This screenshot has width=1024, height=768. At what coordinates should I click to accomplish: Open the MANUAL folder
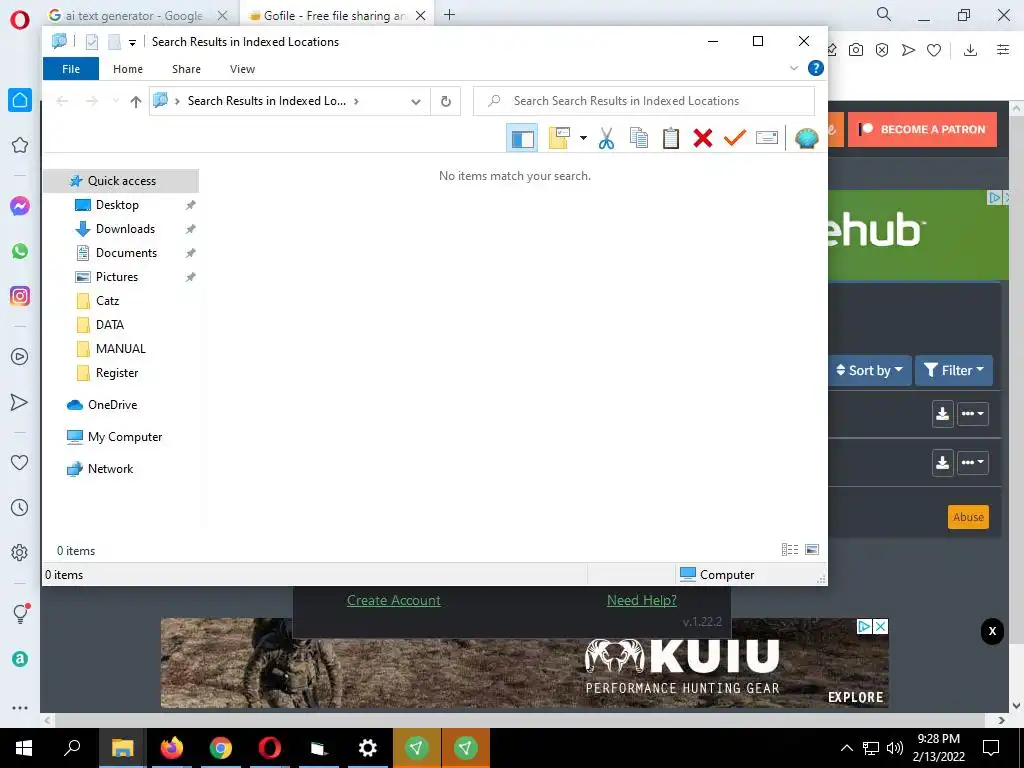pos(120,349)
